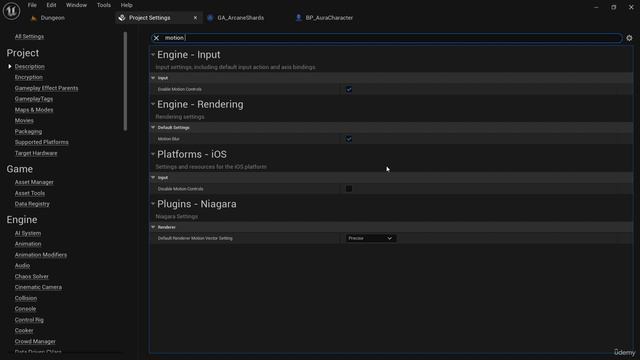Open the settings gear beside search bar
This screenshot has width=640, height=360.
point(629,38)
